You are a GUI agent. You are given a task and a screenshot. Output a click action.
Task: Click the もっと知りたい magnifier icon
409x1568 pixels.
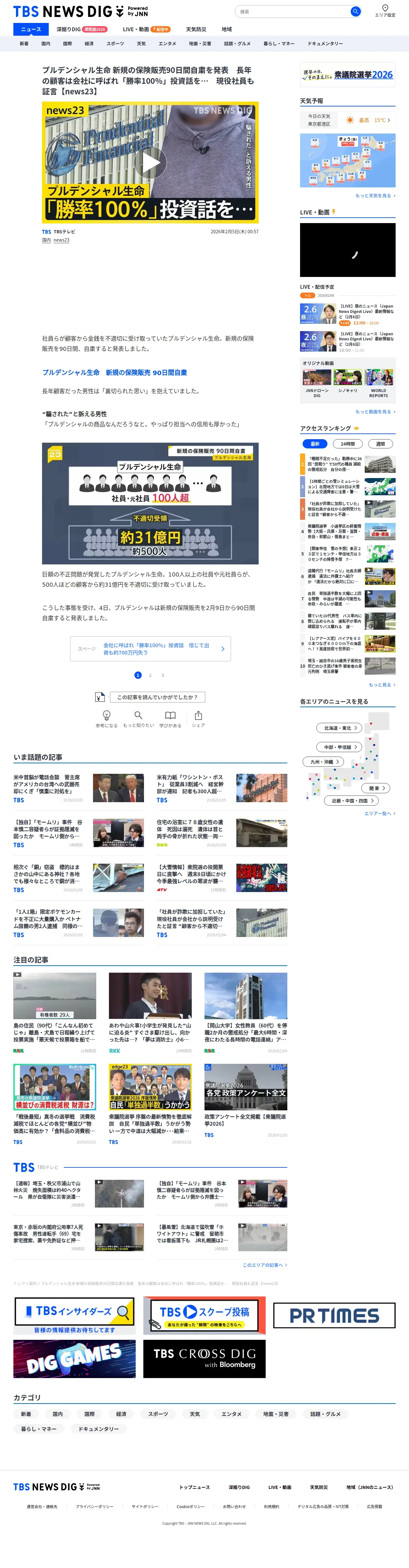[x=138, y=715]
